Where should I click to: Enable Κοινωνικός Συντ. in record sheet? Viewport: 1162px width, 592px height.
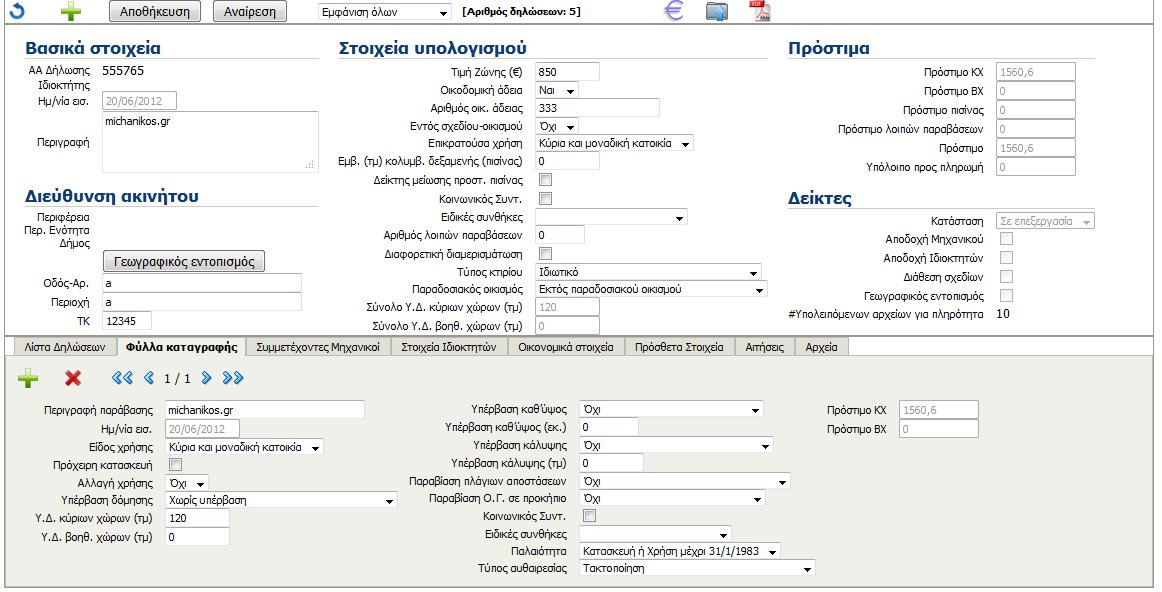(x=590, y=516)
